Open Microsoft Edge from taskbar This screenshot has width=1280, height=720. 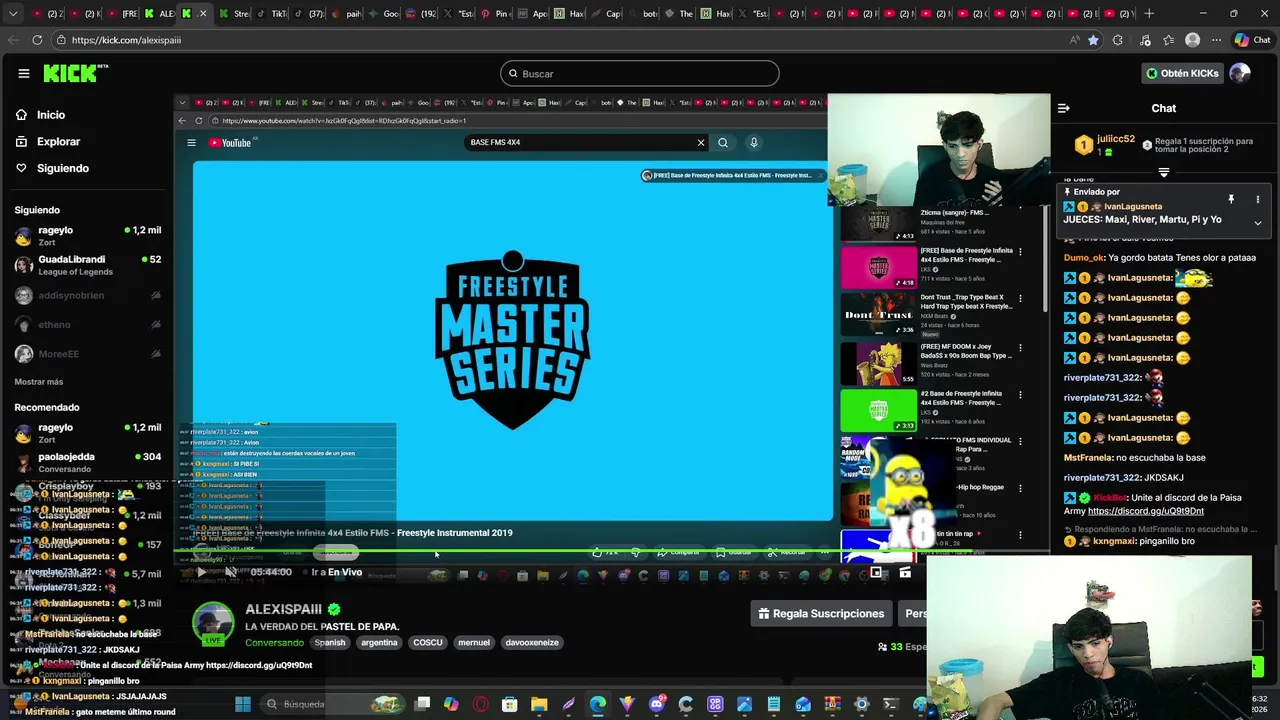pos(597,704)
